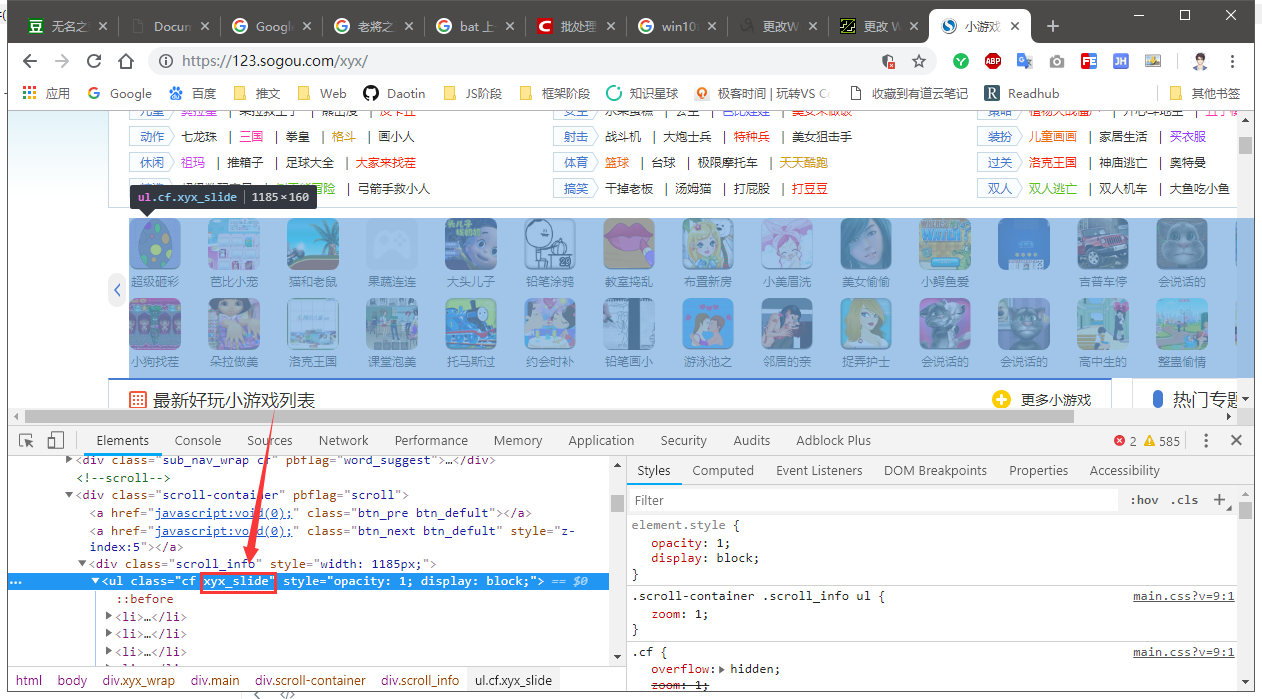Open the Adblock Plus extension icon
This screenshot has height=699, width=1262.
992,62
